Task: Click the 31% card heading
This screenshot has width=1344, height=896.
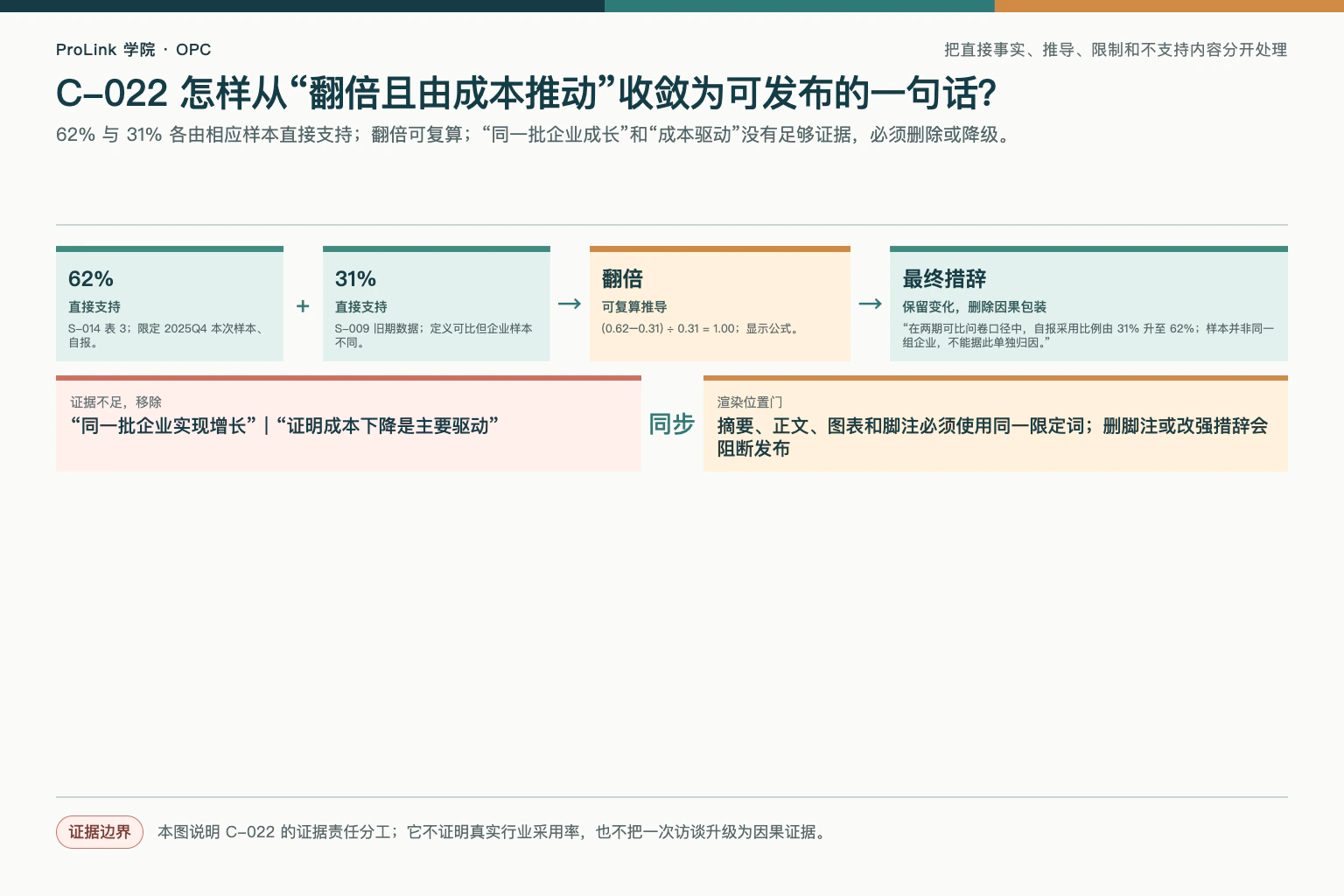Action: click(x=355, y=279)
